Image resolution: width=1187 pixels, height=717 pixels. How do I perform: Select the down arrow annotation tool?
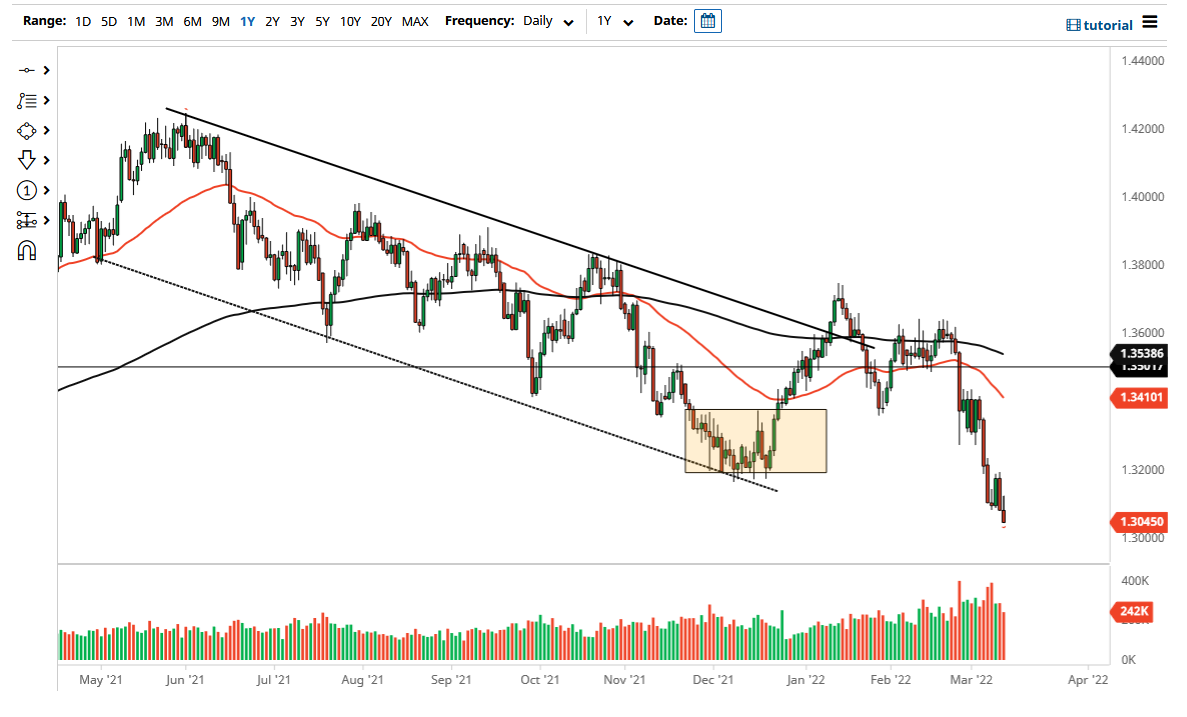click(27, 160)
